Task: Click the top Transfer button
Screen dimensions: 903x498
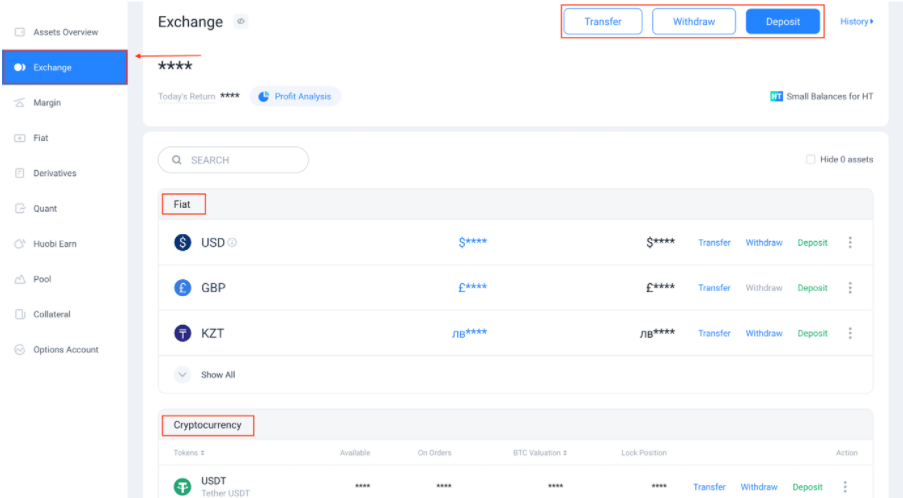Action: (603, 21)
